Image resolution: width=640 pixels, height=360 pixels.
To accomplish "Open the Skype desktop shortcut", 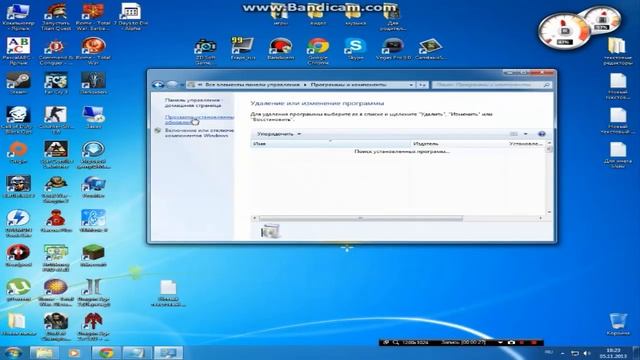I will click(x=355, y=49).
